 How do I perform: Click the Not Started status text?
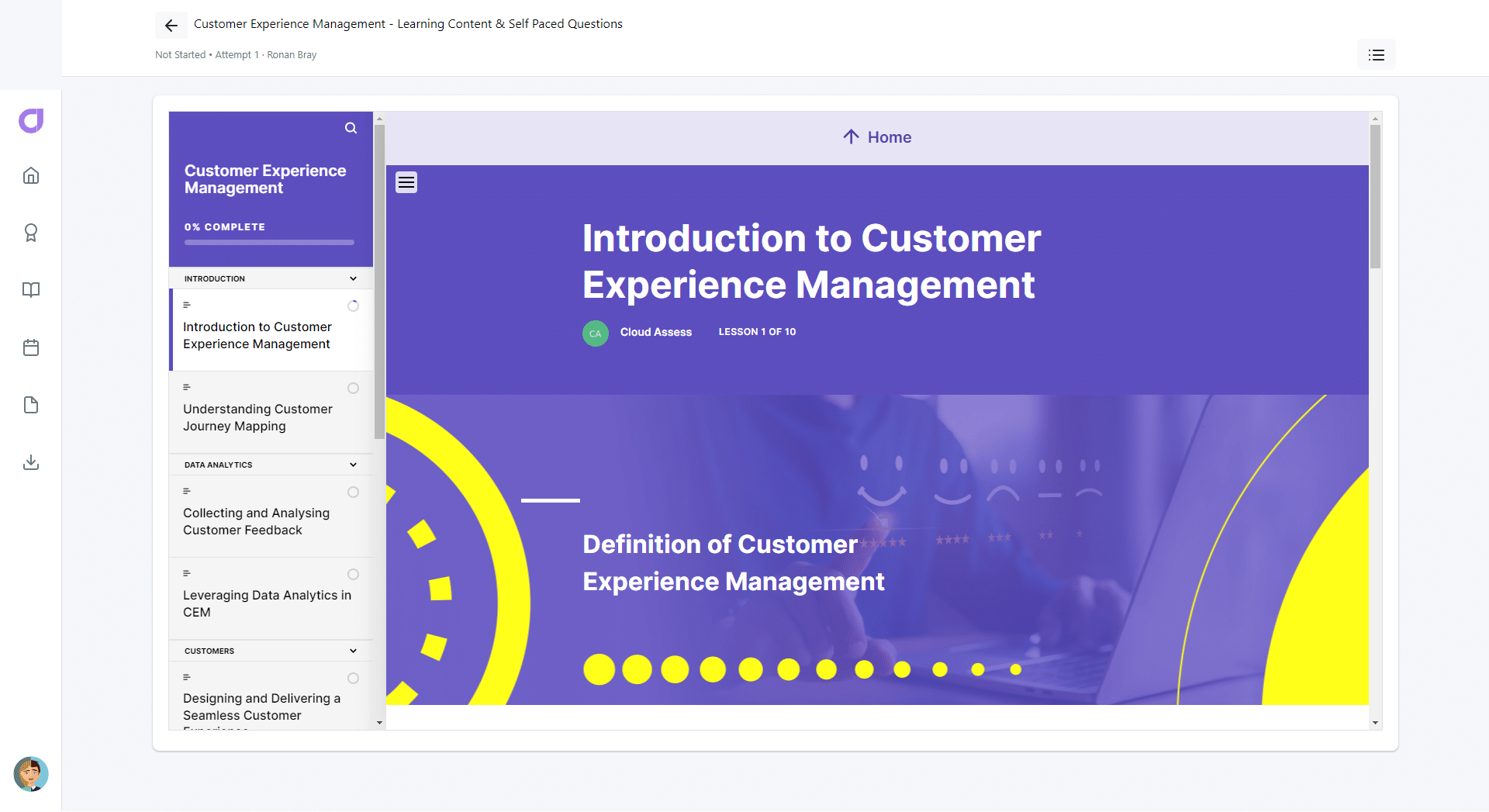click(180, 55)
